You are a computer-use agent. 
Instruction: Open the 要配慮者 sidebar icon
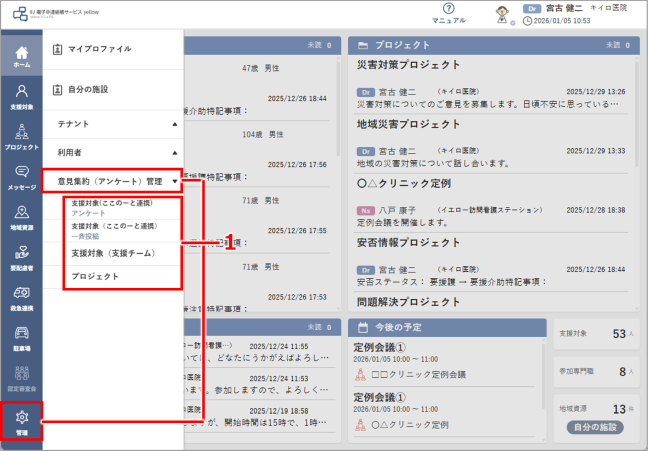(21, 258)
